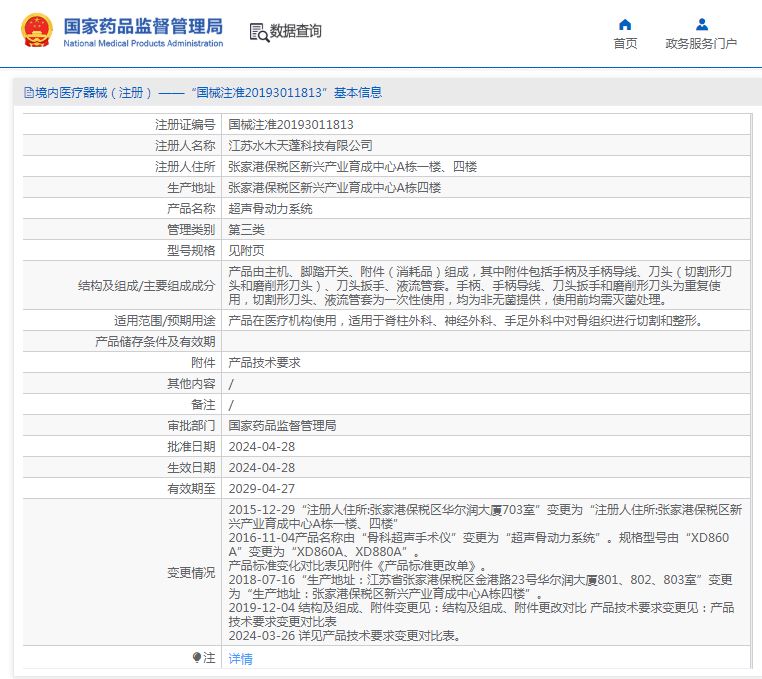Click the 附件 row label
The height and width of the screenshot is (679, 762).
pos(203,363)
